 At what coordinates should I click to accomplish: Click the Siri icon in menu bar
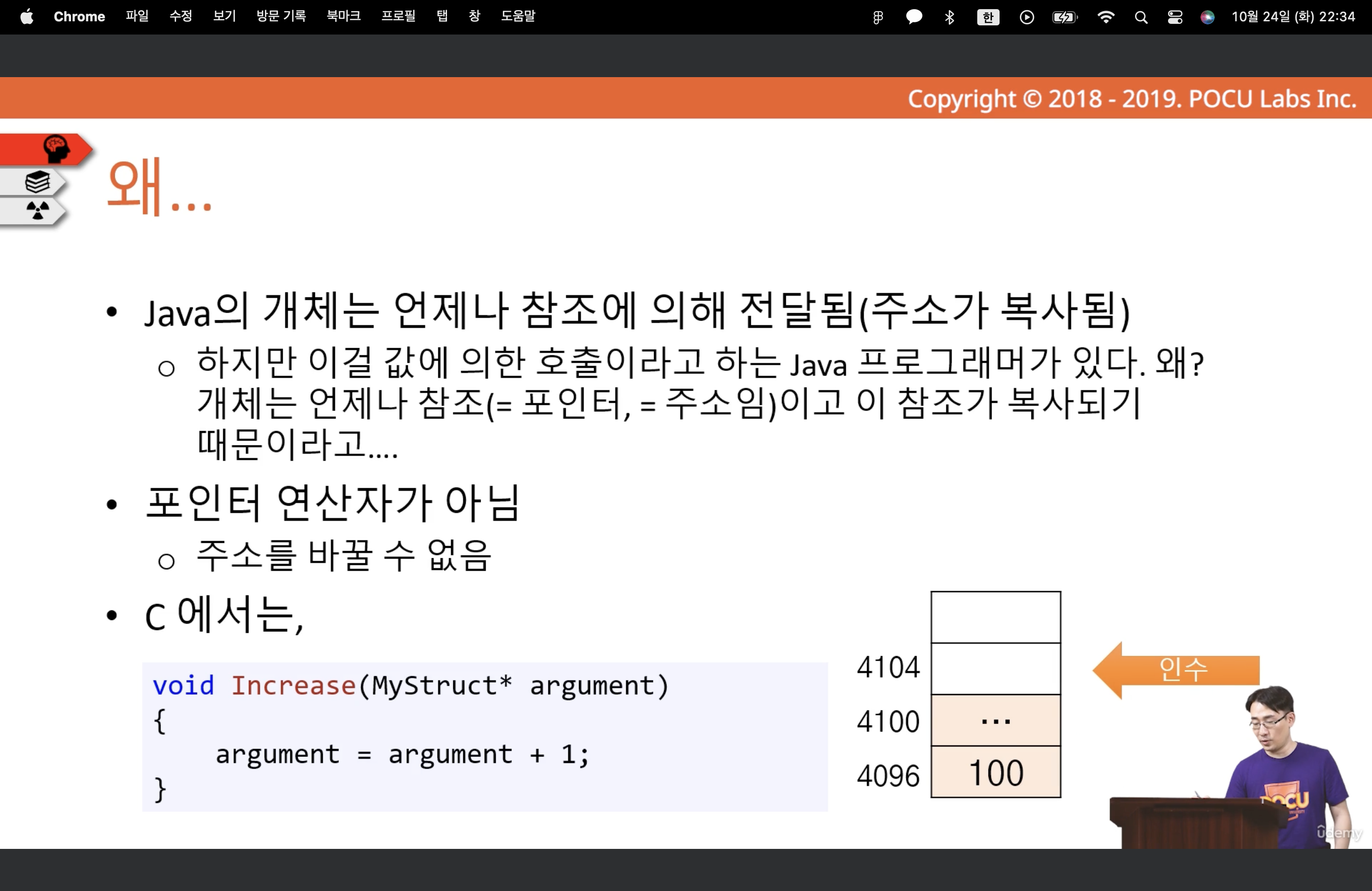pos(1207,17)
